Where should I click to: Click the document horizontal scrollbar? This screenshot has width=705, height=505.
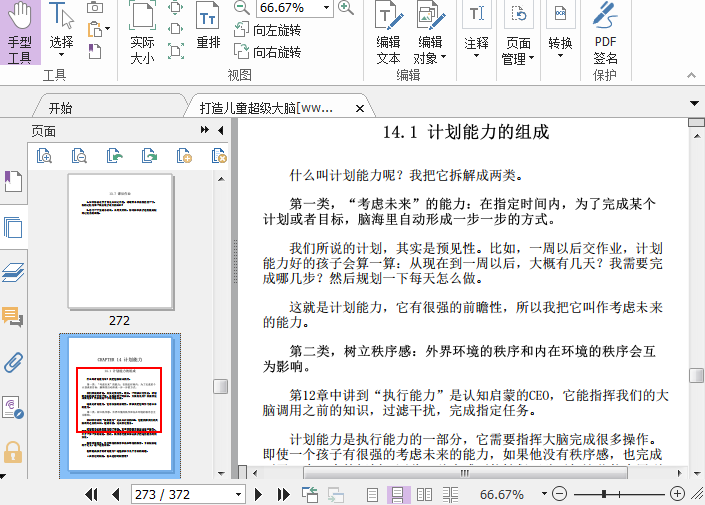click(465, 473)
